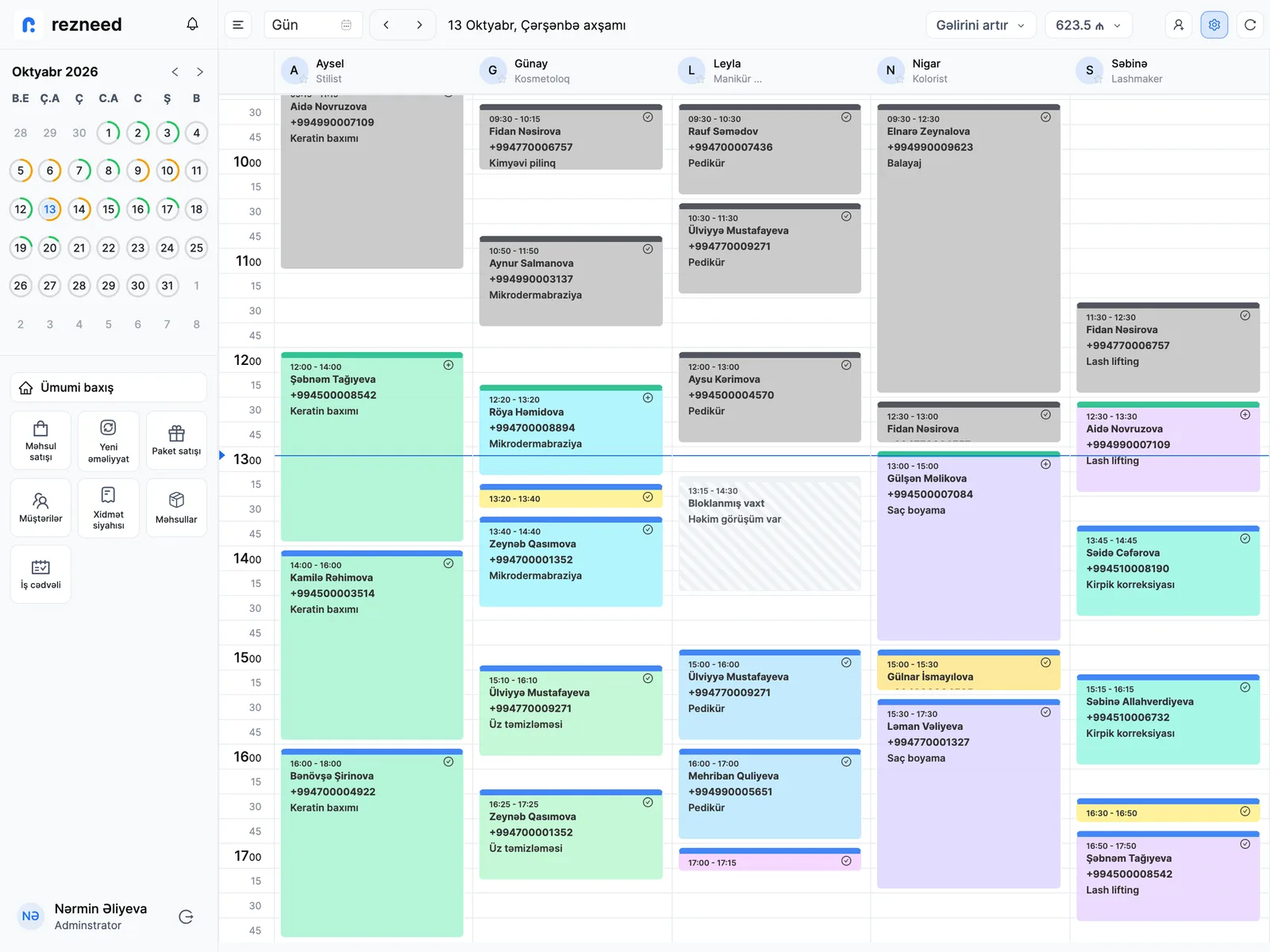Select day 14 in October calendar

point(79,209)
